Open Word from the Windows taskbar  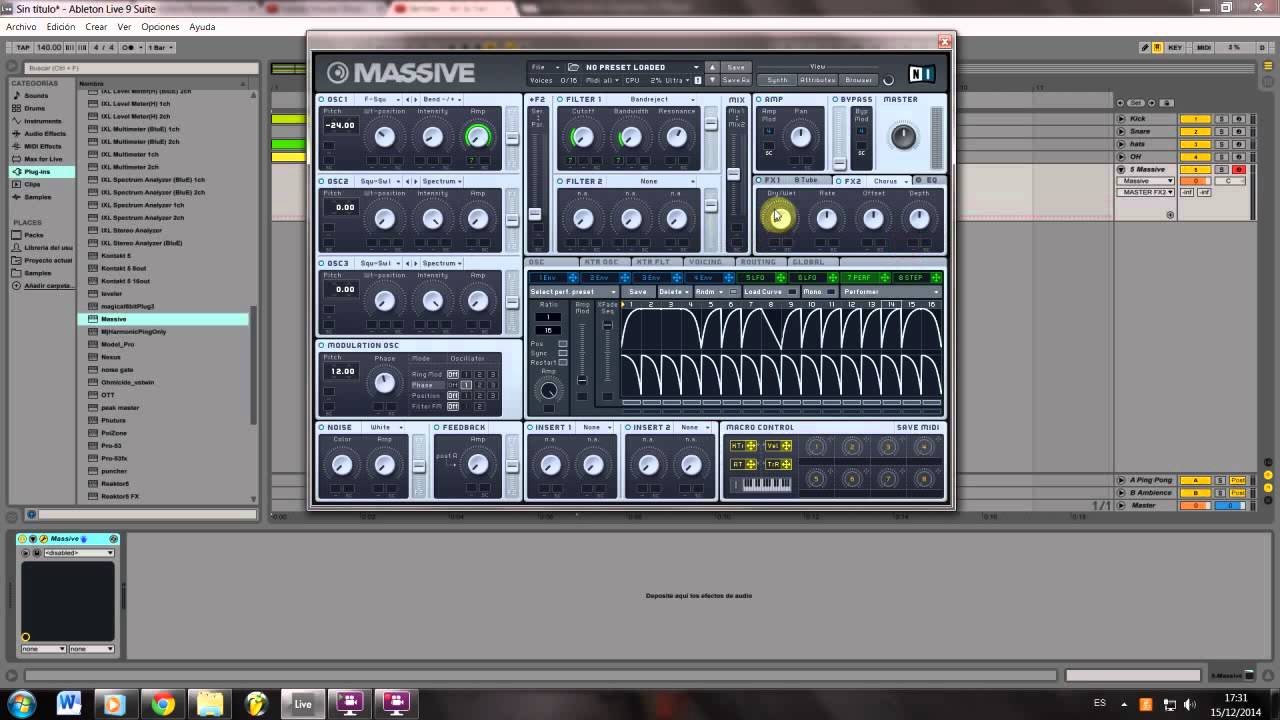[69, 704]
